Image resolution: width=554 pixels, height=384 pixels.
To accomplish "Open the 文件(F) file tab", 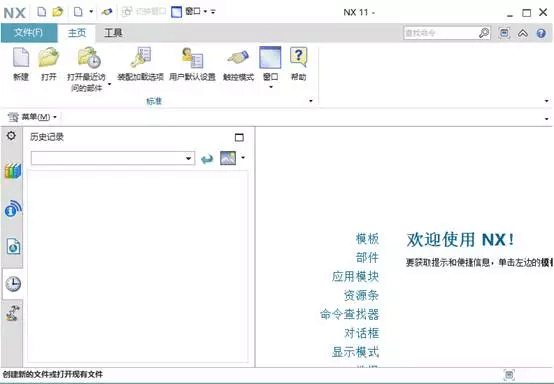I will click(x=29, y=33).
